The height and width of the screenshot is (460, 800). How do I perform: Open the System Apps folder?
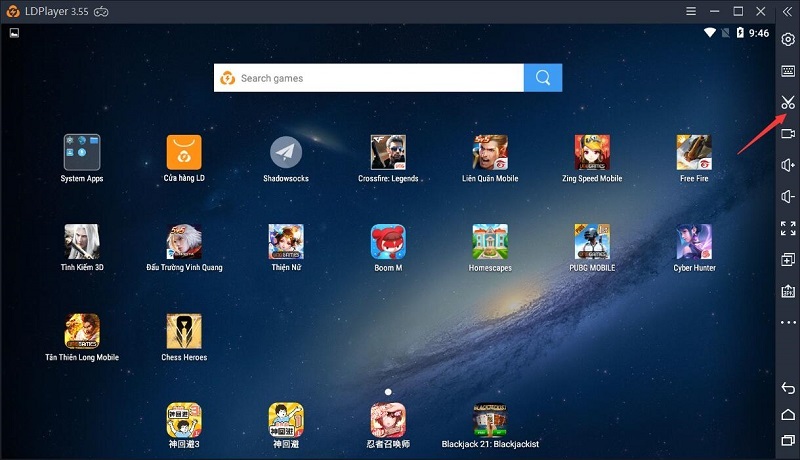82,152
